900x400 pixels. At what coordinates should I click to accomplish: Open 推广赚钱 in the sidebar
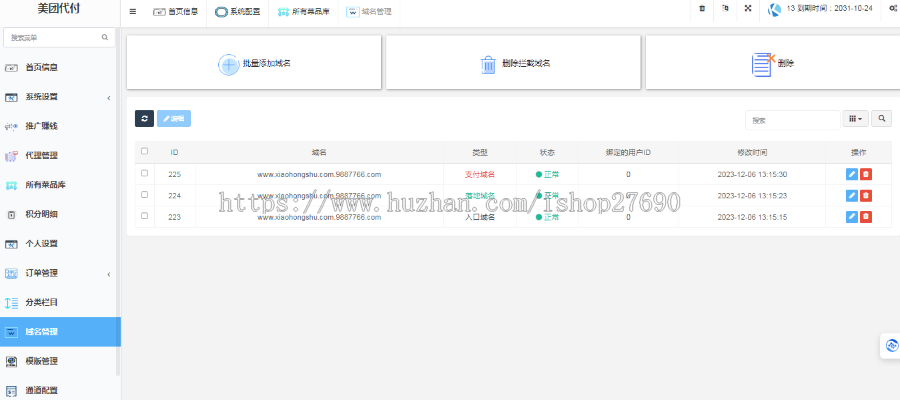click(x=60, y=126)
